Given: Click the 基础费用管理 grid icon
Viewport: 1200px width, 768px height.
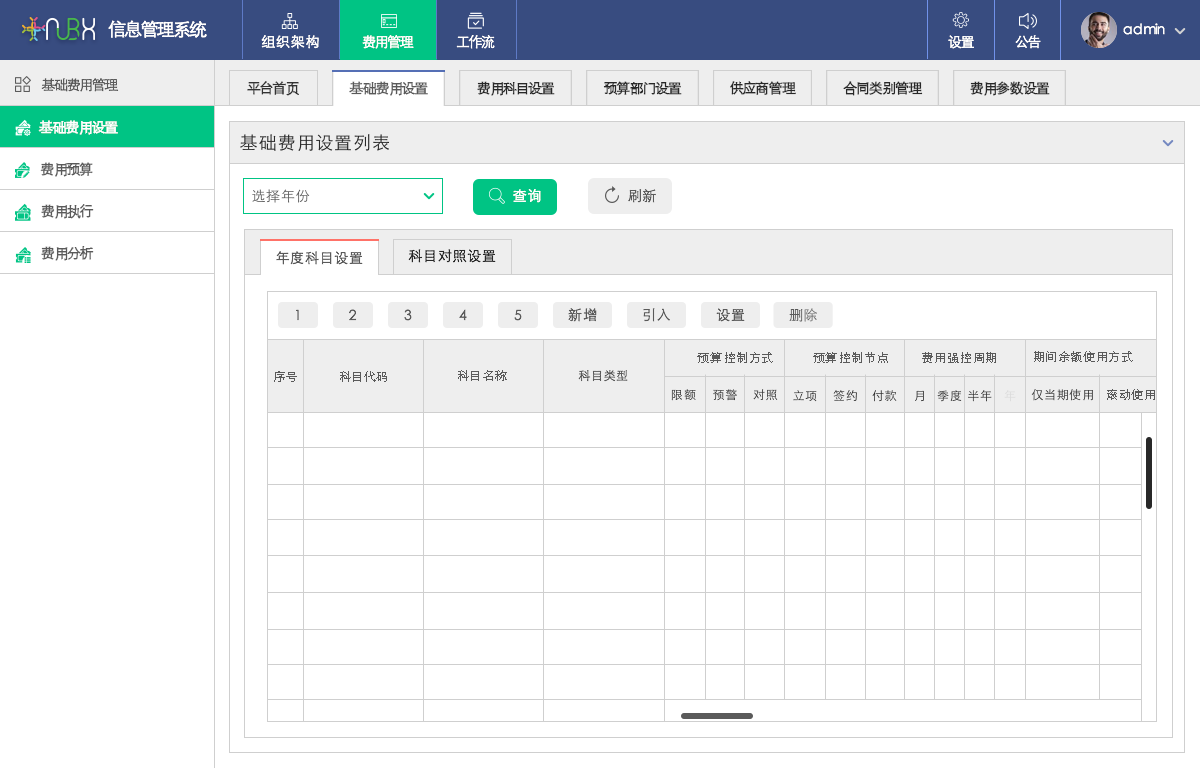Looking at the screenshot, I should (22, 85).
